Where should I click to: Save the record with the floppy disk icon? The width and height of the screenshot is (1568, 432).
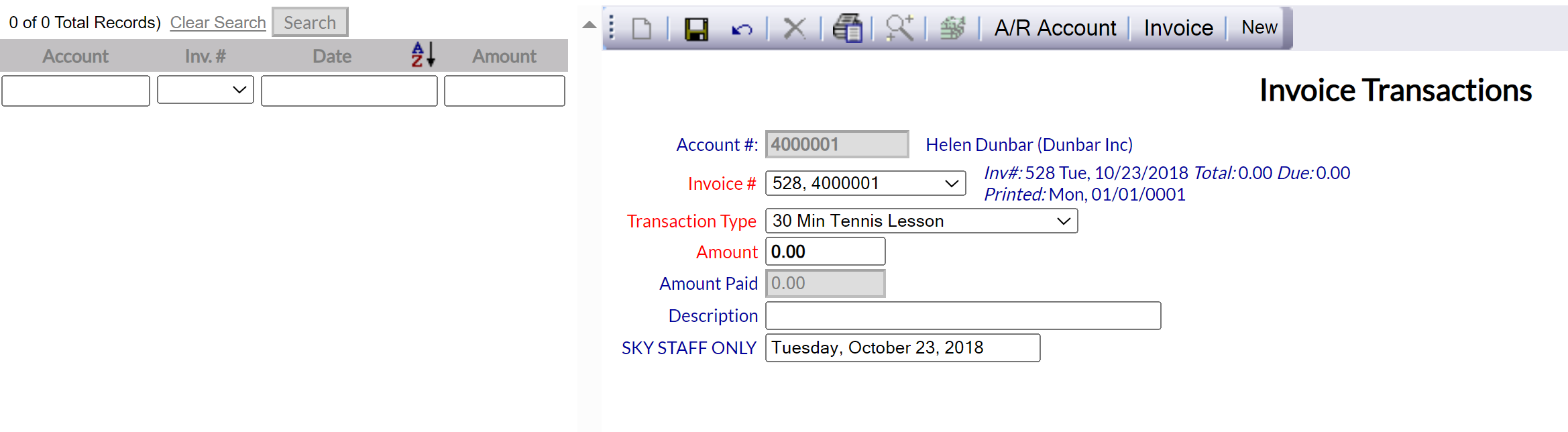[695, 29]
